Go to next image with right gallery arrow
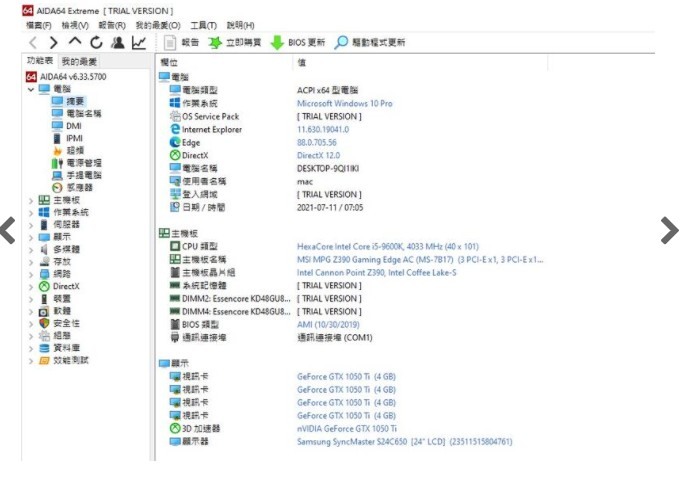 [670, 230]
